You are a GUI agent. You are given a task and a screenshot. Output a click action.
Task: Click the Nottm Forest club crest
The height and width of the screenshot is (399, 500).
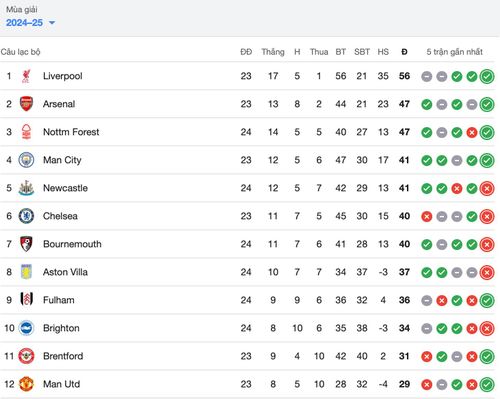tap(26, 132)
